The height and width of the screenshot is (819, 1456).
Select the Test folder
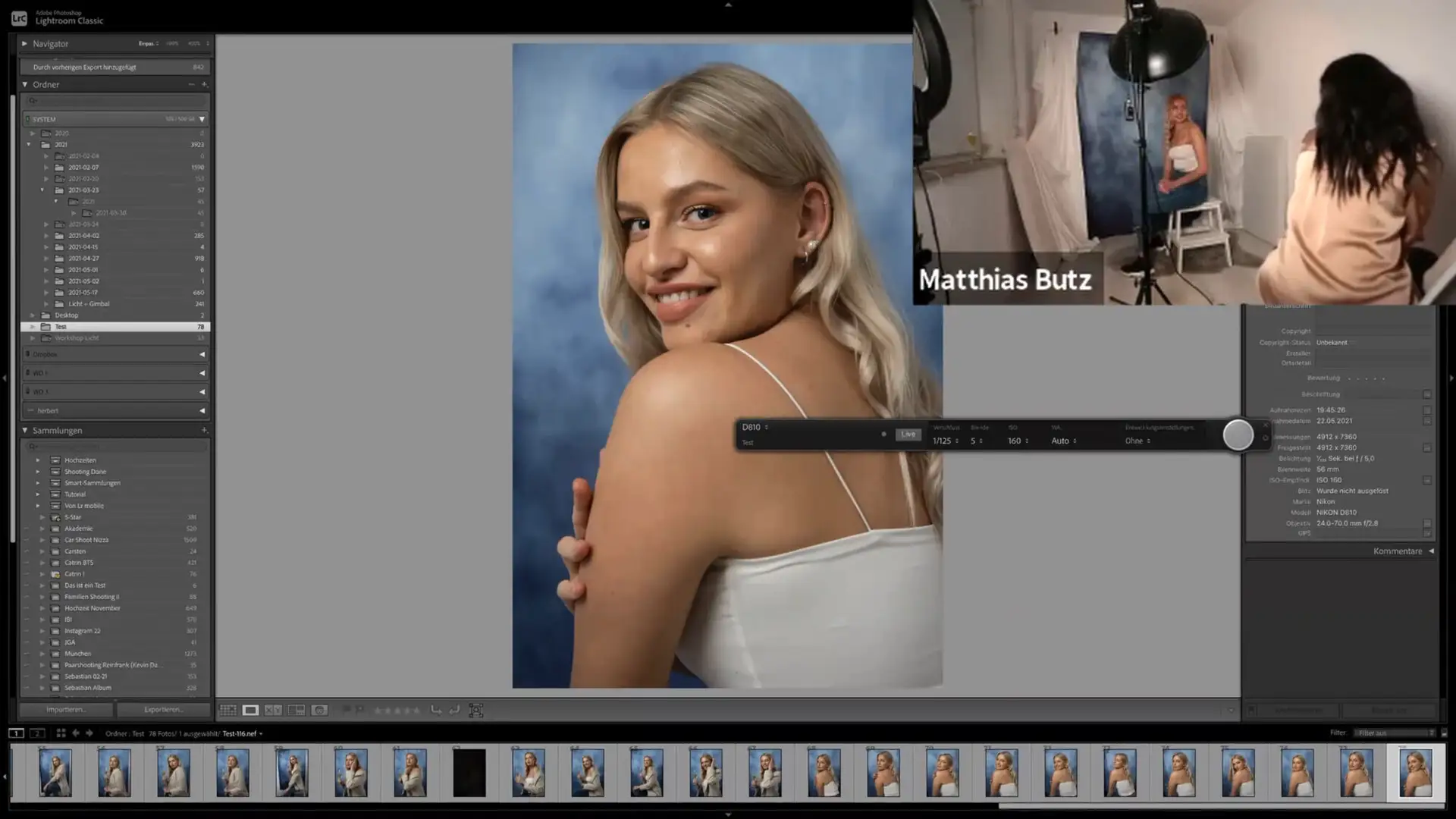tap(115, 327)
